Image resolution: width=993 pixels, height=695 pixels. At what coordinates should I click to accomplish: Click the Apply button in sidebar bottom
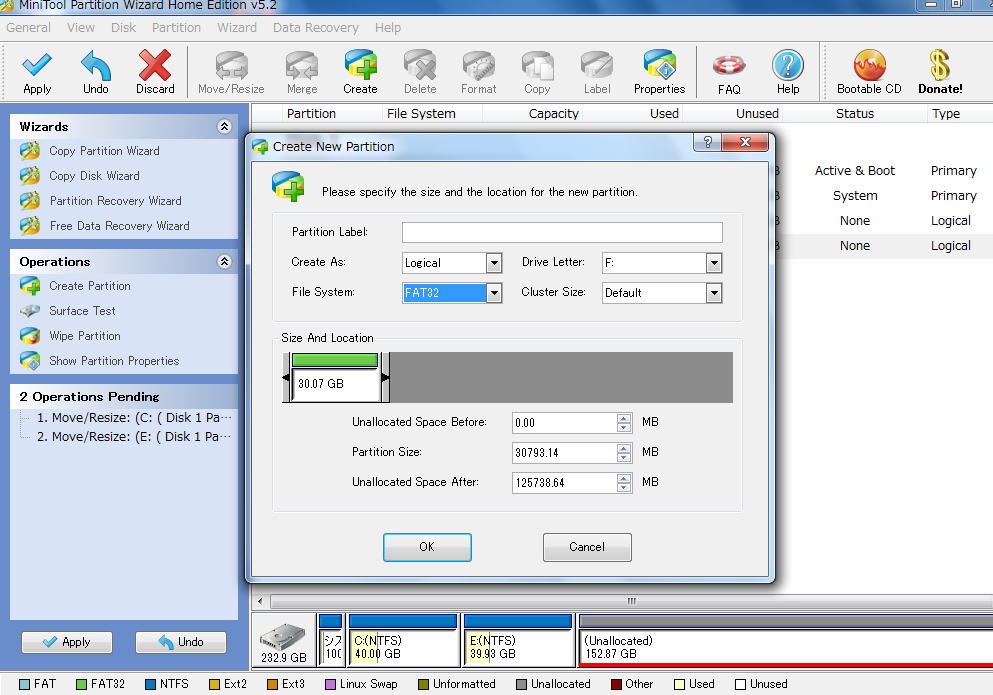[x=67, y=642]
